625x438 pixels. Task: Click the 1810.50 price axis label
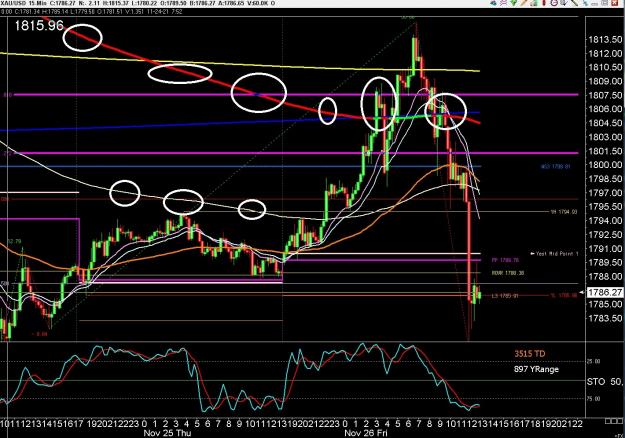coord(605,67)
